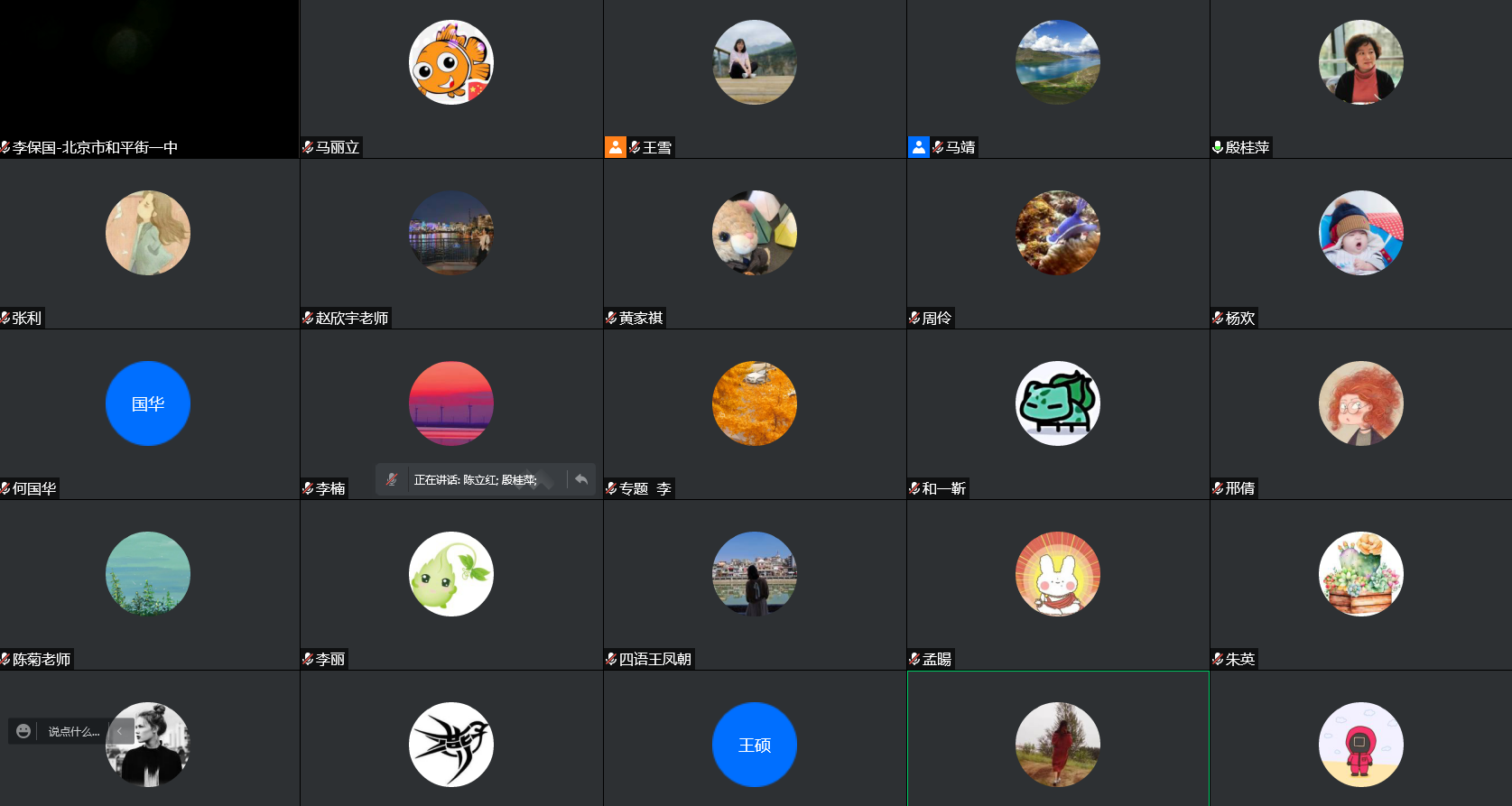Click the 李保国-北京市和平街一中 name label
This screenshot has width=1512, height=806.
click(x=95, y=147)
